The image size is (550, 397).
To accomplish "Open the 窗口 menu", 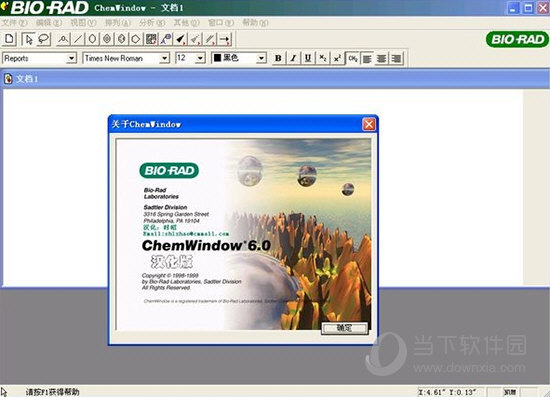I will (x=221, y=23).
